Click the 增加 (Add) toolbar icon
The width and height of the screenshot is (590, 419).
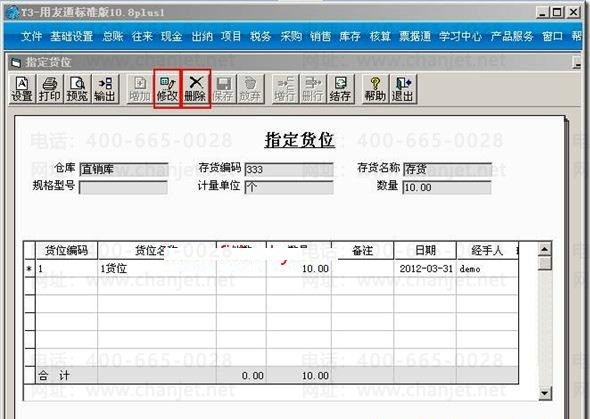tap(140, 89)
